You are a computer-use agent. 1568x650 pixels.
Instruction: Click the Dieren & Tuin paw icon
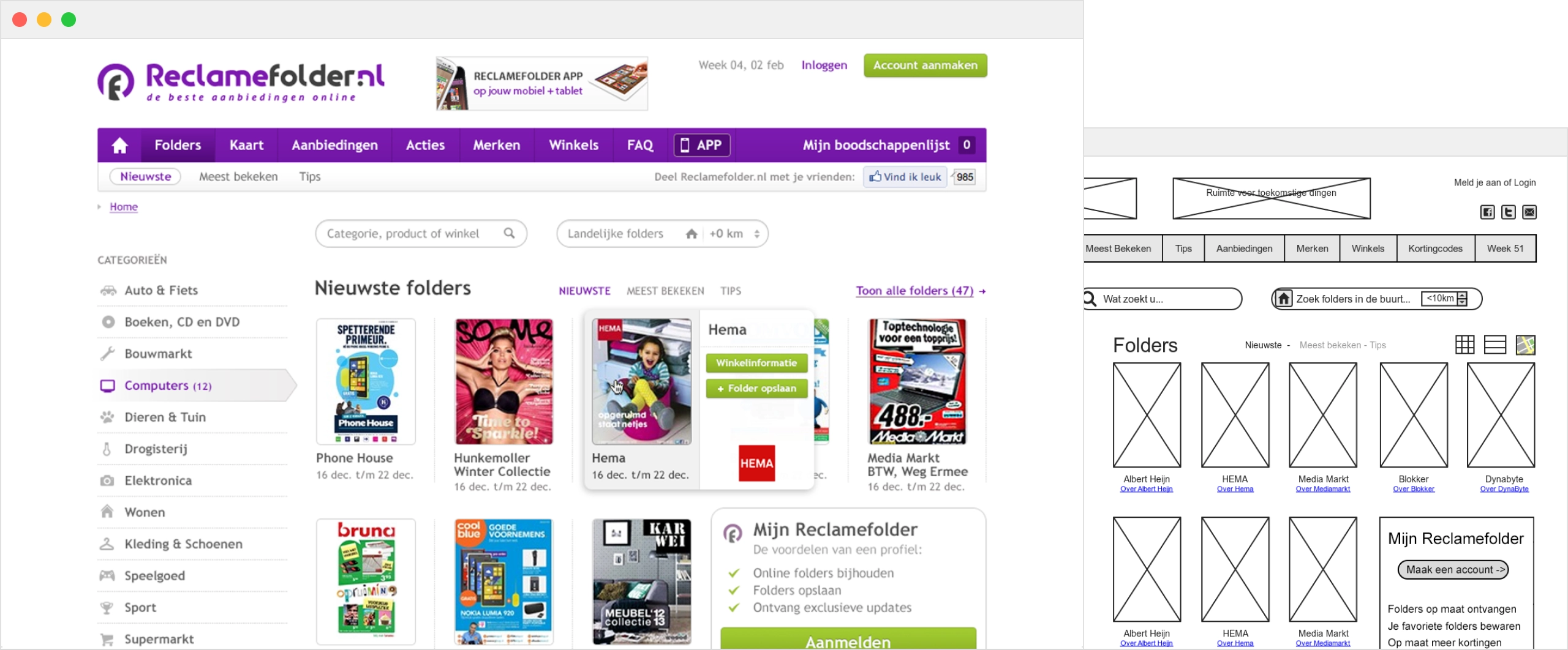coord(108,417)
